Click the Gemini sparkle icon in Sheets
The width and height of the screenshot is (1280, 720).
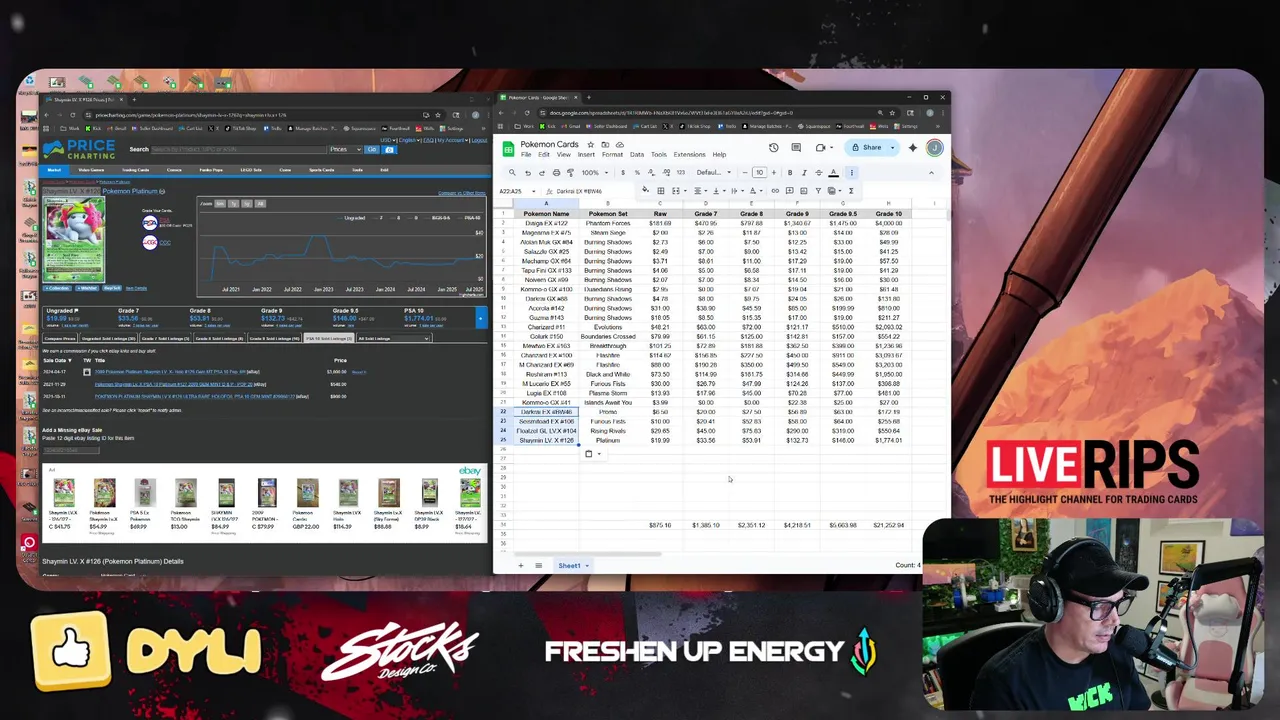coord(913,148)
